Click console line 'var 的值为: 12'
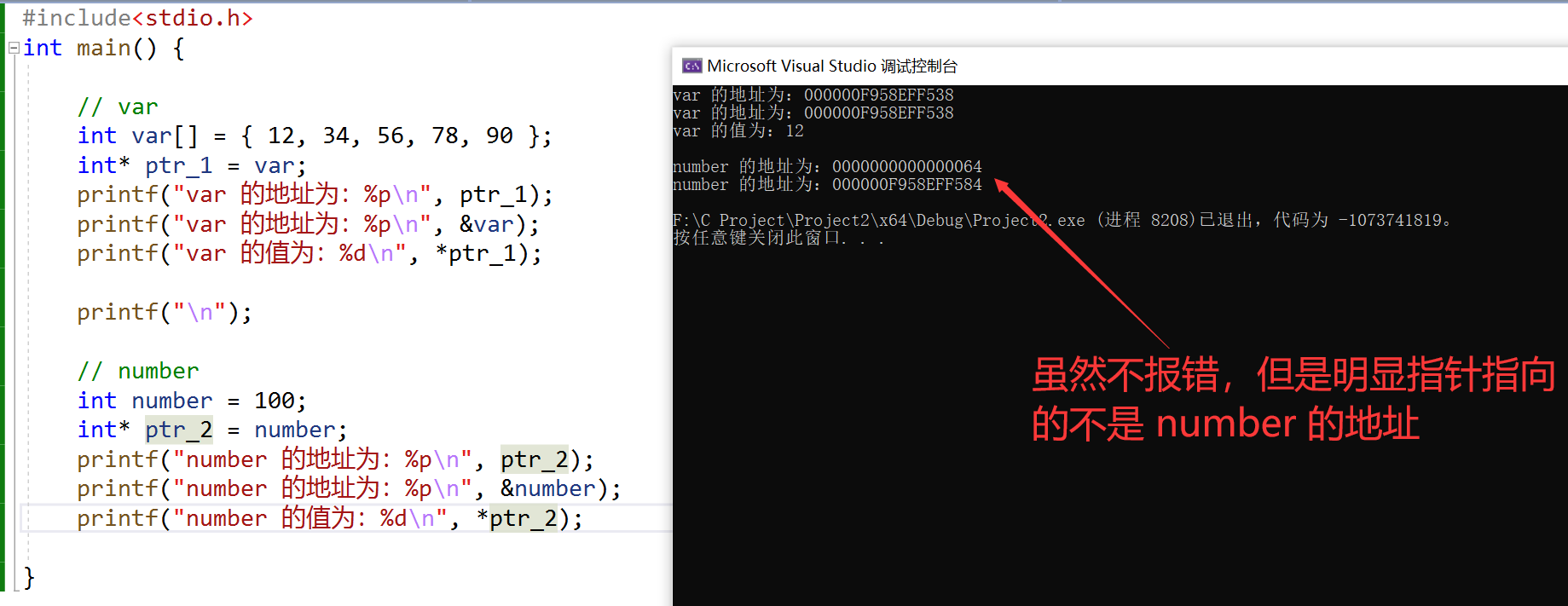Viewport: 1568px width, 606px height. coord(738,130)
